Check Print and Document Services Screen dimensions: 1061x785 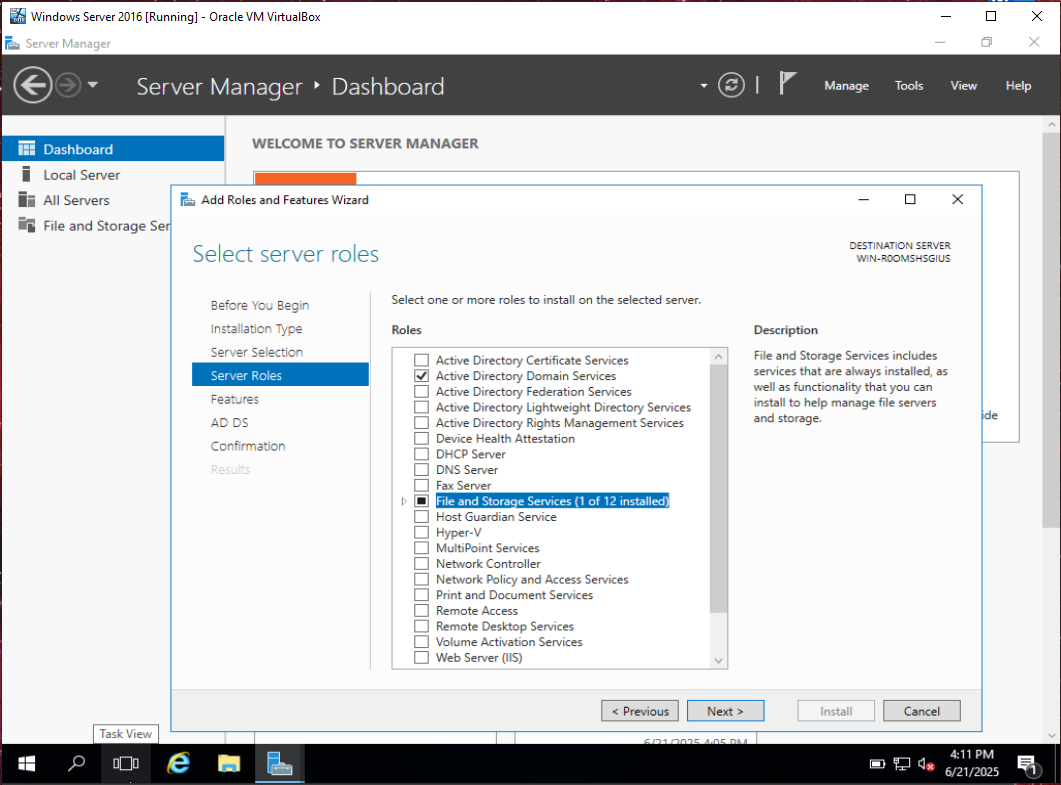pyautogui.click(x=422, y=595)
